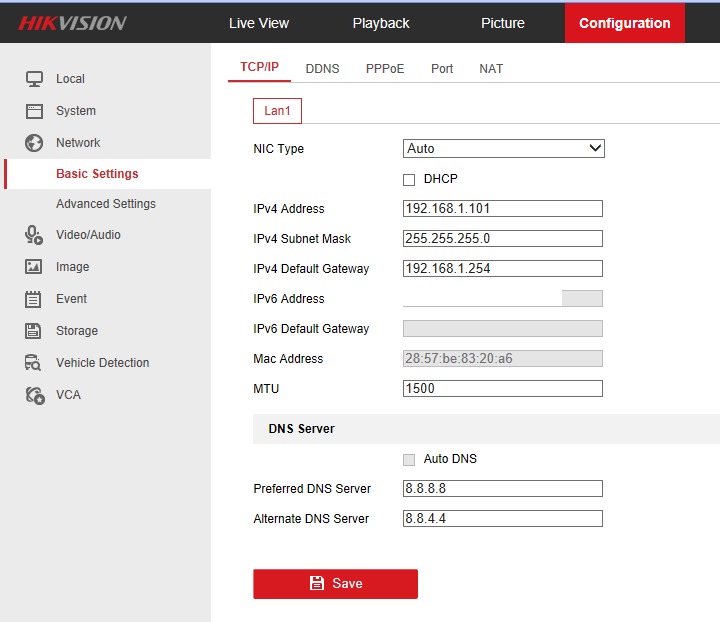
Task: Click the Local monitor icon in sidebar
Action: pyautogui.click(x=34, y=79)
